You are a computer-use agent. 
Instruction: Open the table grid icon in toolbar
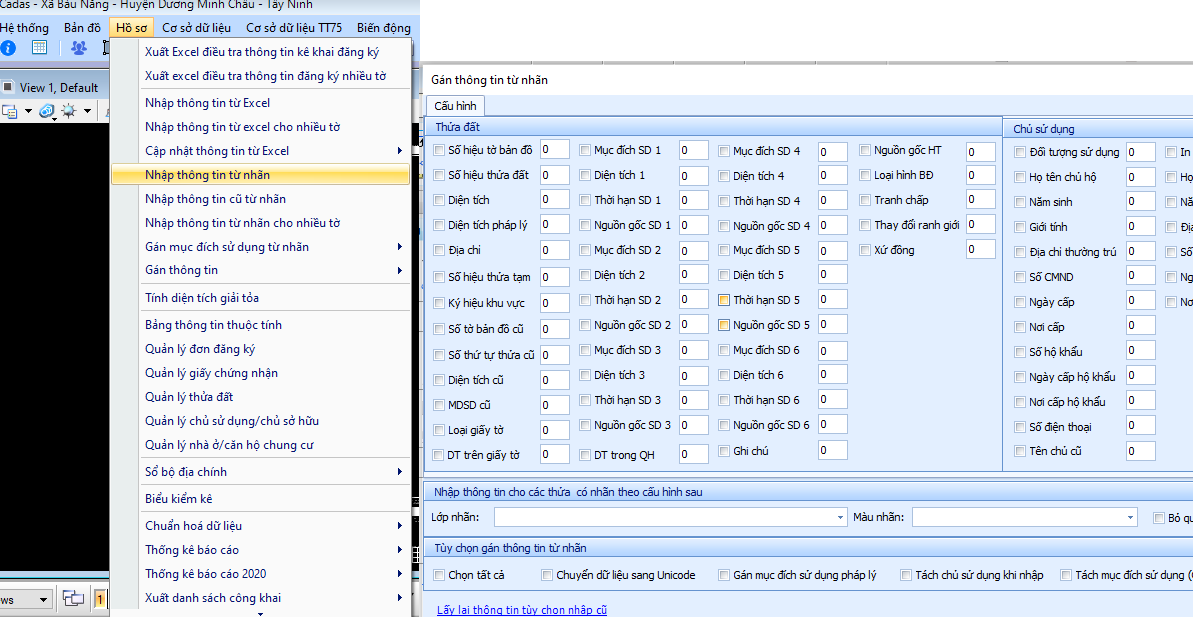[39, 48]
